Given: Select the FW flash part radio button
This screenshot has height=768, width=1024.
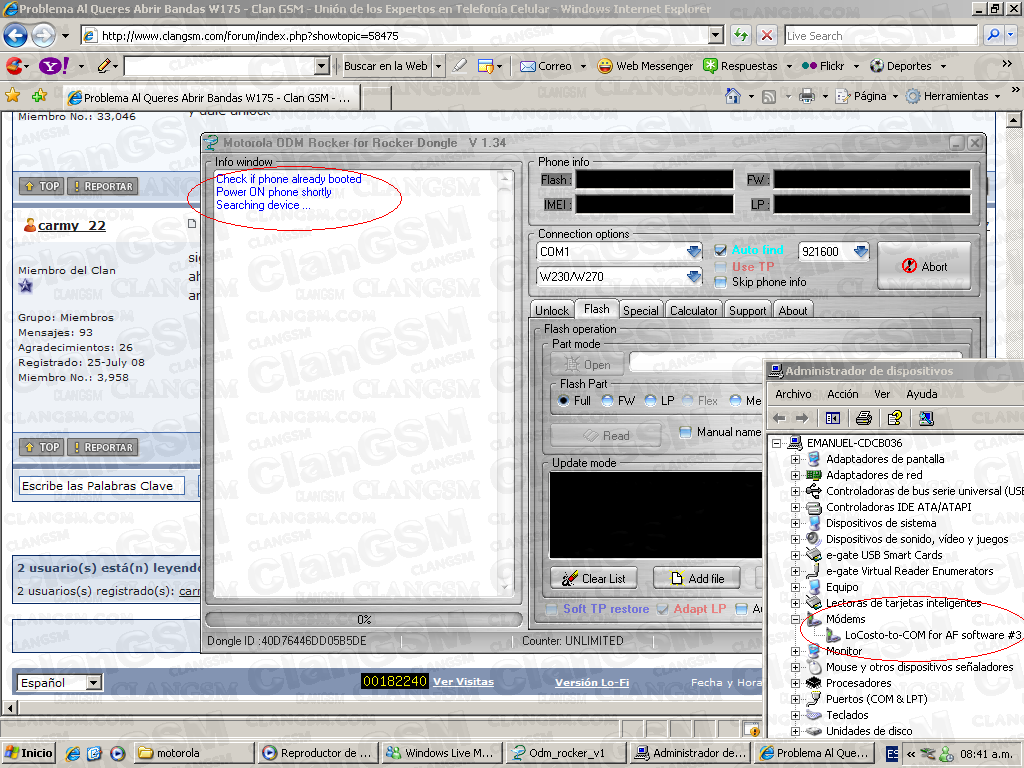Looking at the screenshot, I should 607,400.
